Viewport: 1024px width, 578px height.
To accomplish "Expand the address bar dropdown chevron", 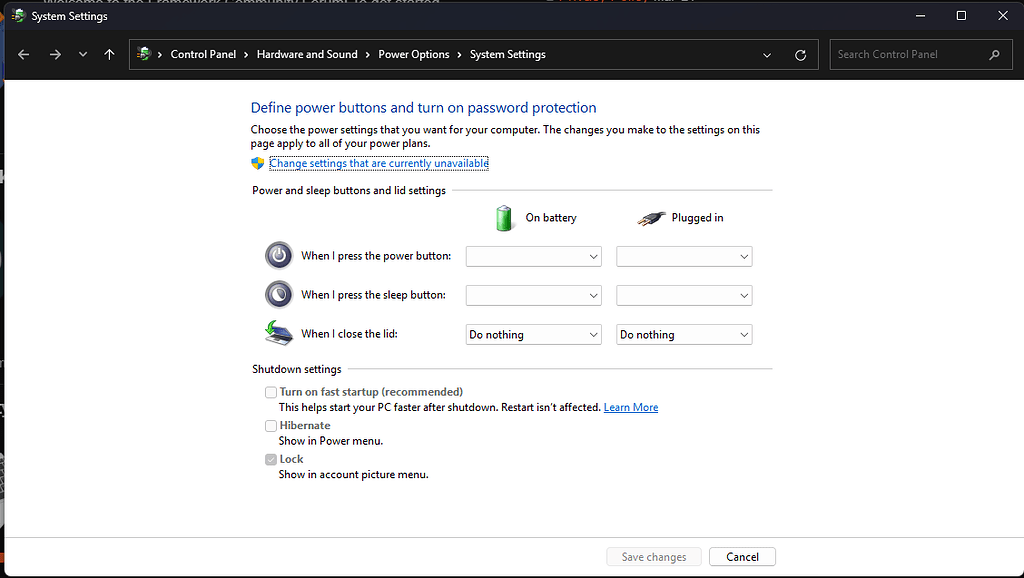I will (x=766, y=54).
